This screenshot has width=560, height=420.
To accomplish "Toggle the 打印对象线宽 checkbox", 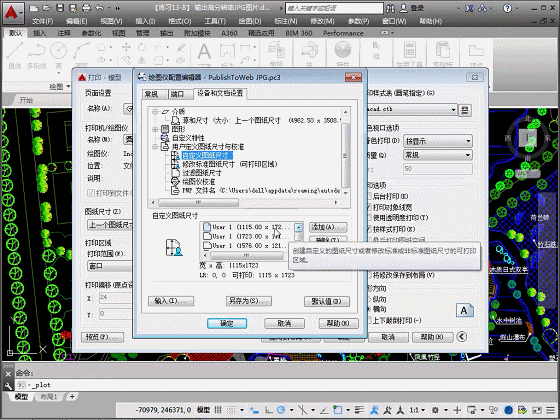I will point(370,207).
